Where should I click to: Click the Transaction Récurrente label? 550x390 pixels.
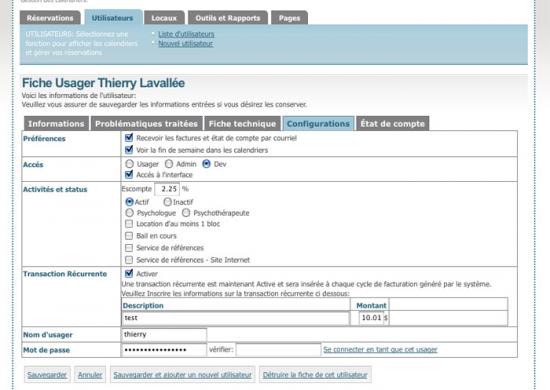[65, 274]
